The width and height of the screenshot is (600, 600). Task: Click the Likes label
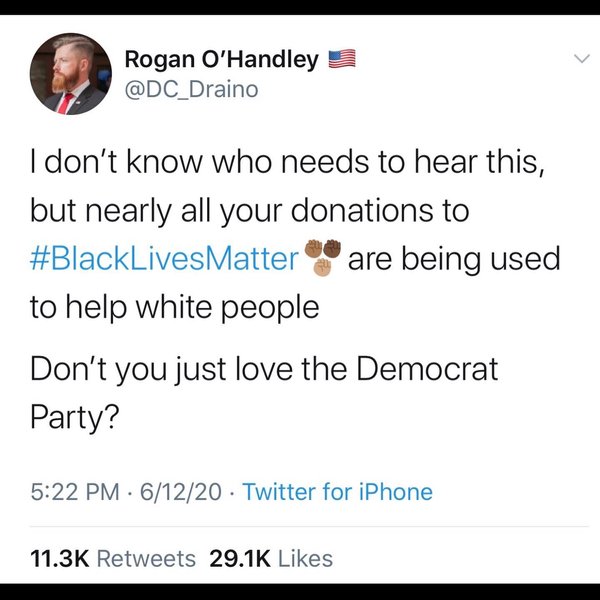click(305, 558)
